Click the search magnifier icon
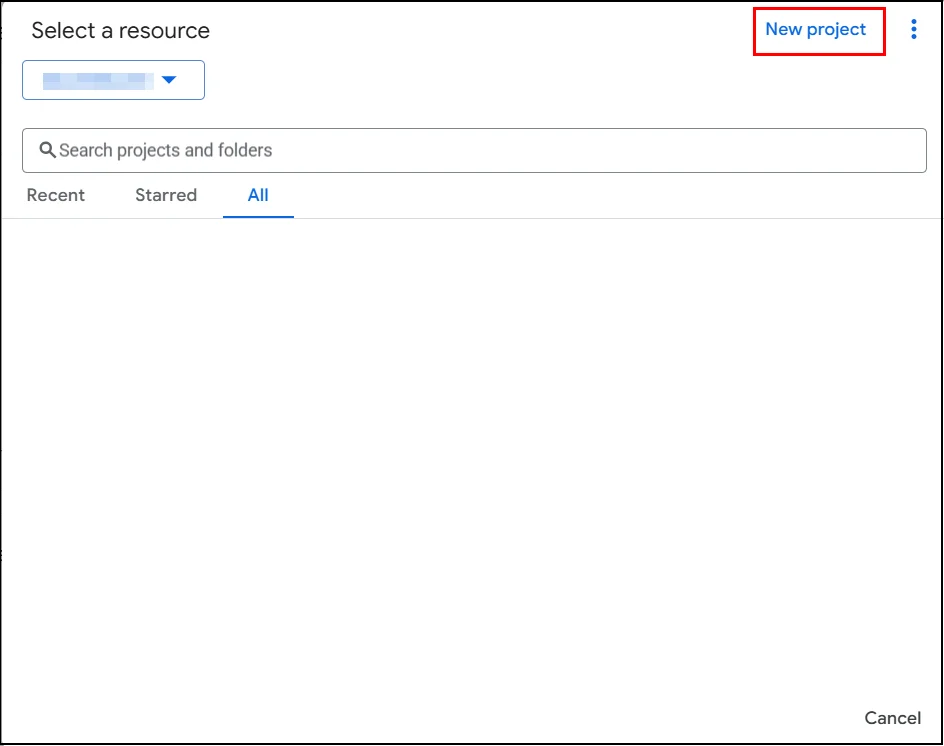The width and height of the screenshot is (944, 746). (47, 150)
